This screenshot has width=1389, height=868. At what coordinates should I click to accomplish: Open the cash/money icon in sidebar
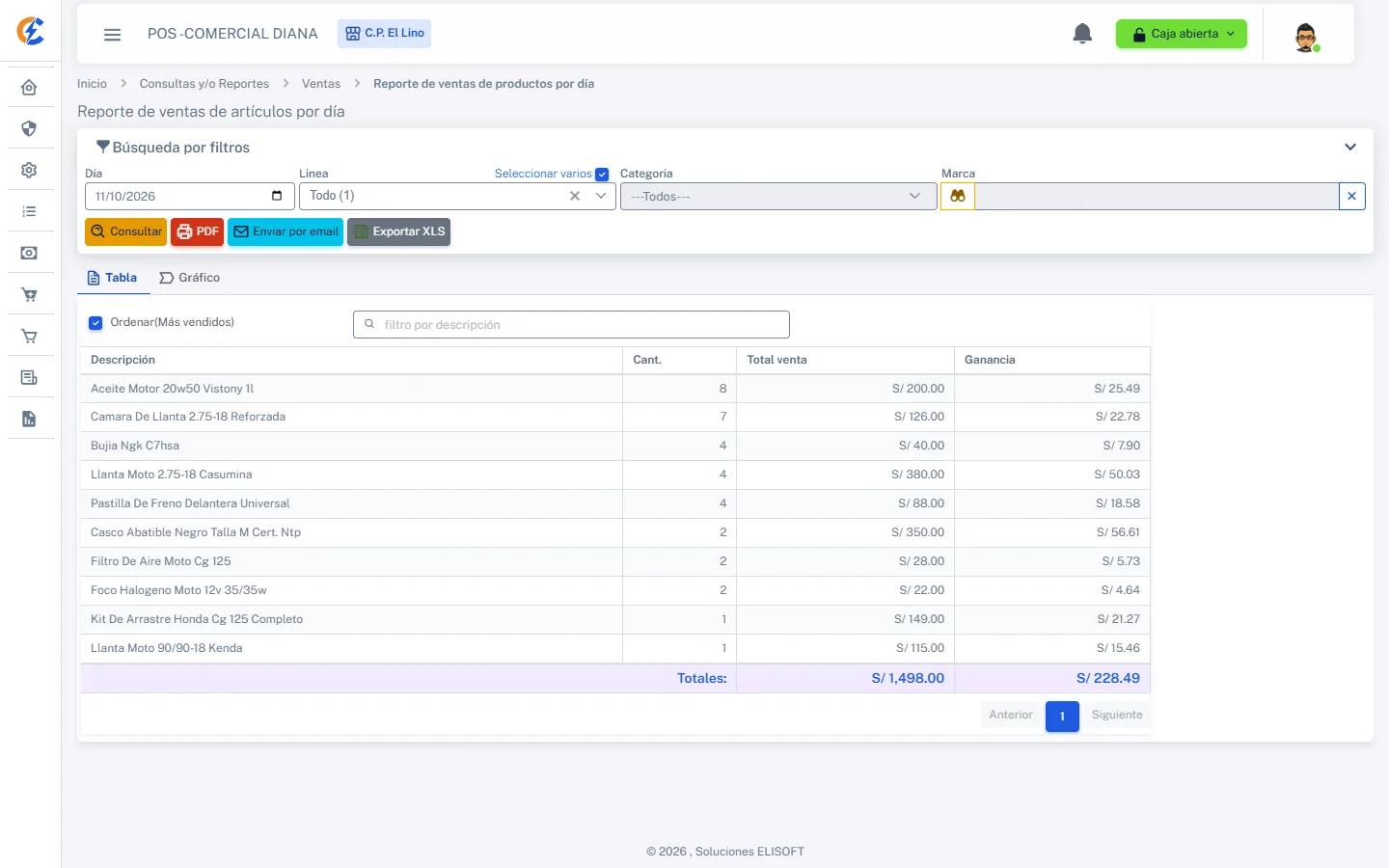[29, 253]
